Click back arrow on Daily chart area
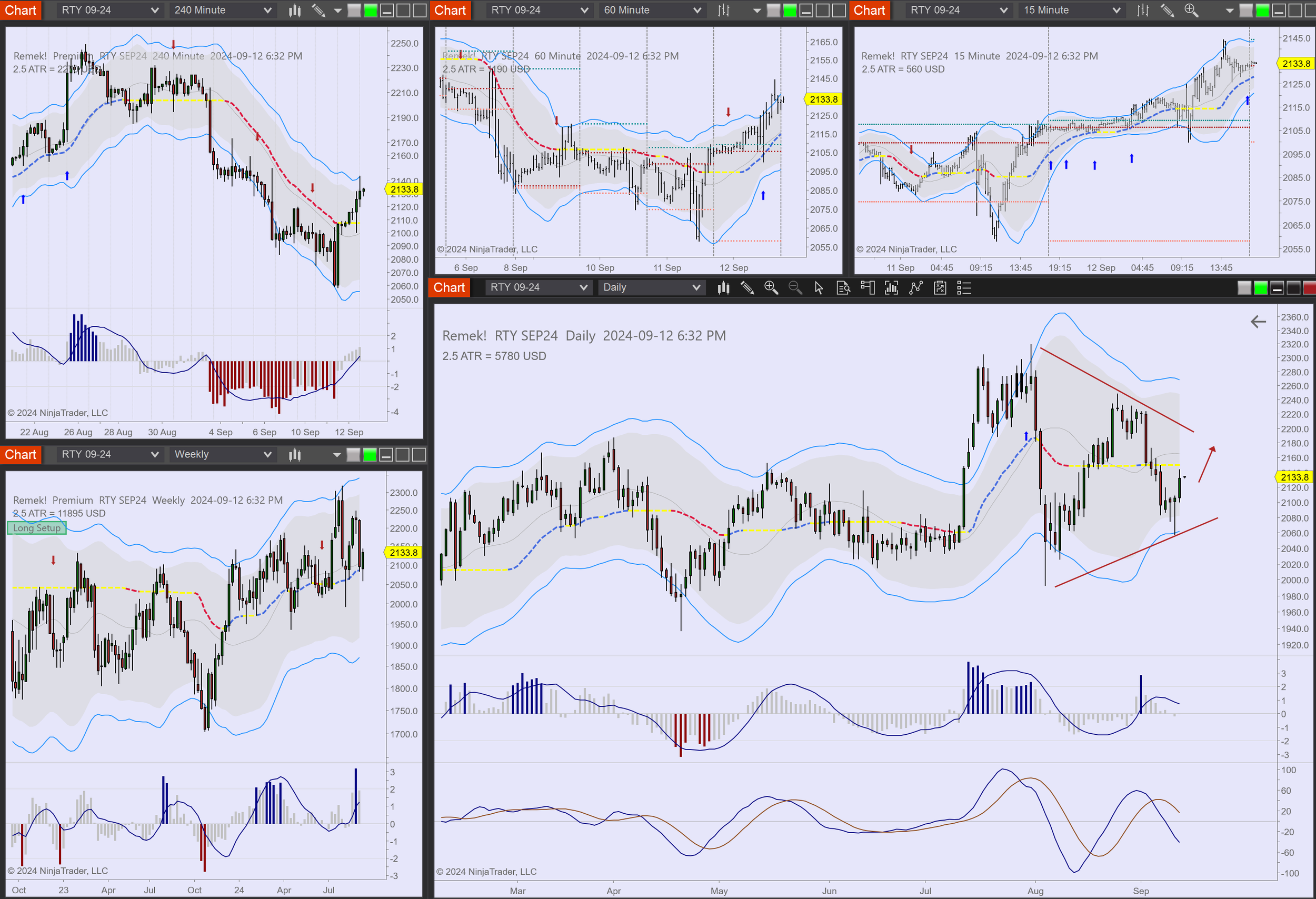1316x899 pixels. pos(1258,322)
